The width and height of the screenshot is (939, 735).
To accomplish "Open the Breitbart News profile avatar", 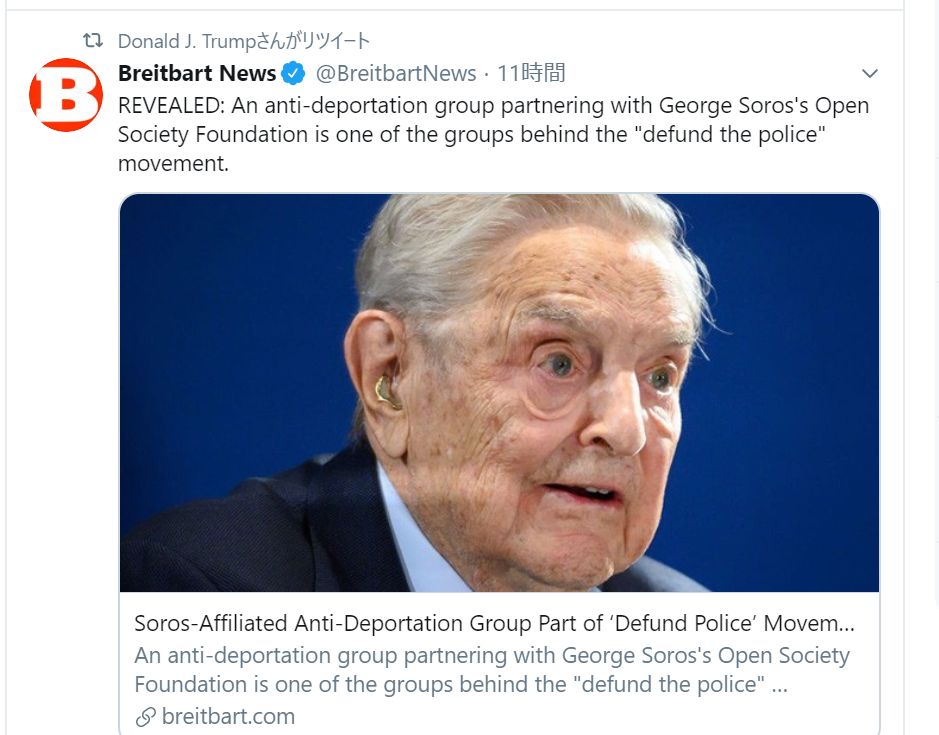I will [66, 95].
